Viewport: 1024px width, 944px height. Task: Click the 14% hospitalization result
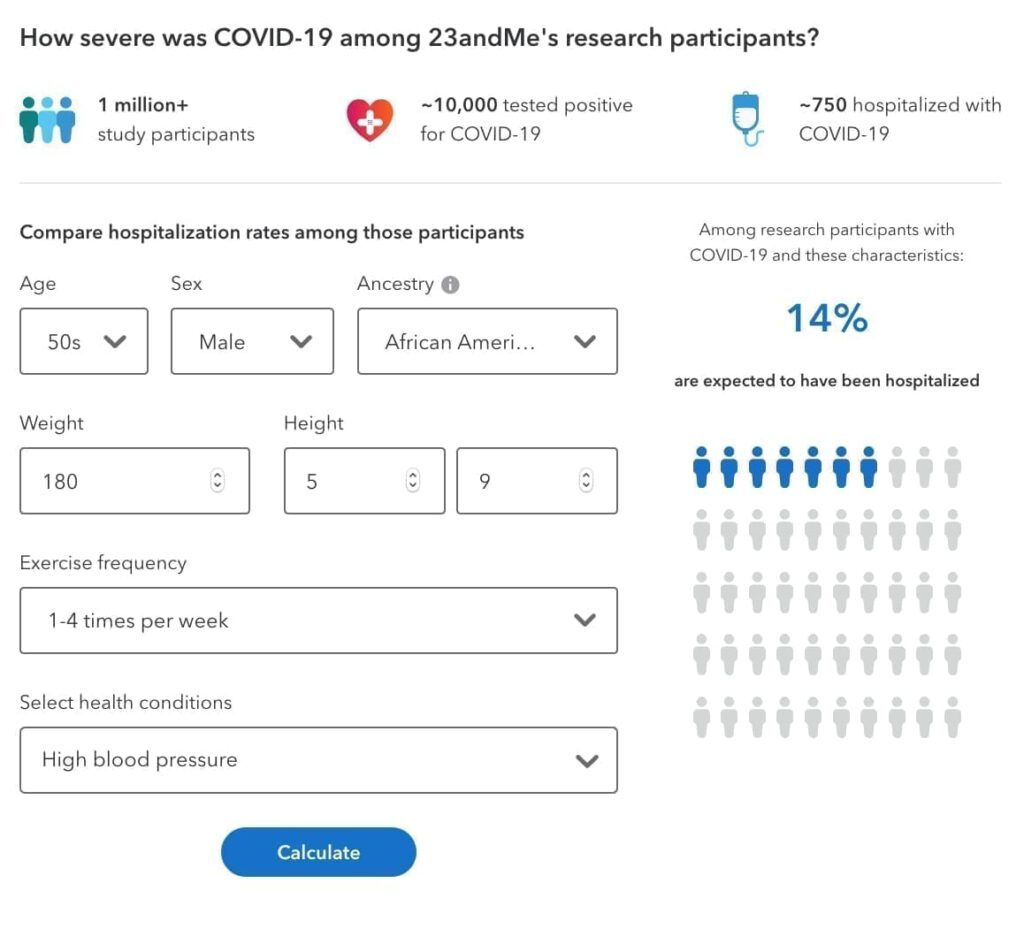(x=827, y=319)
